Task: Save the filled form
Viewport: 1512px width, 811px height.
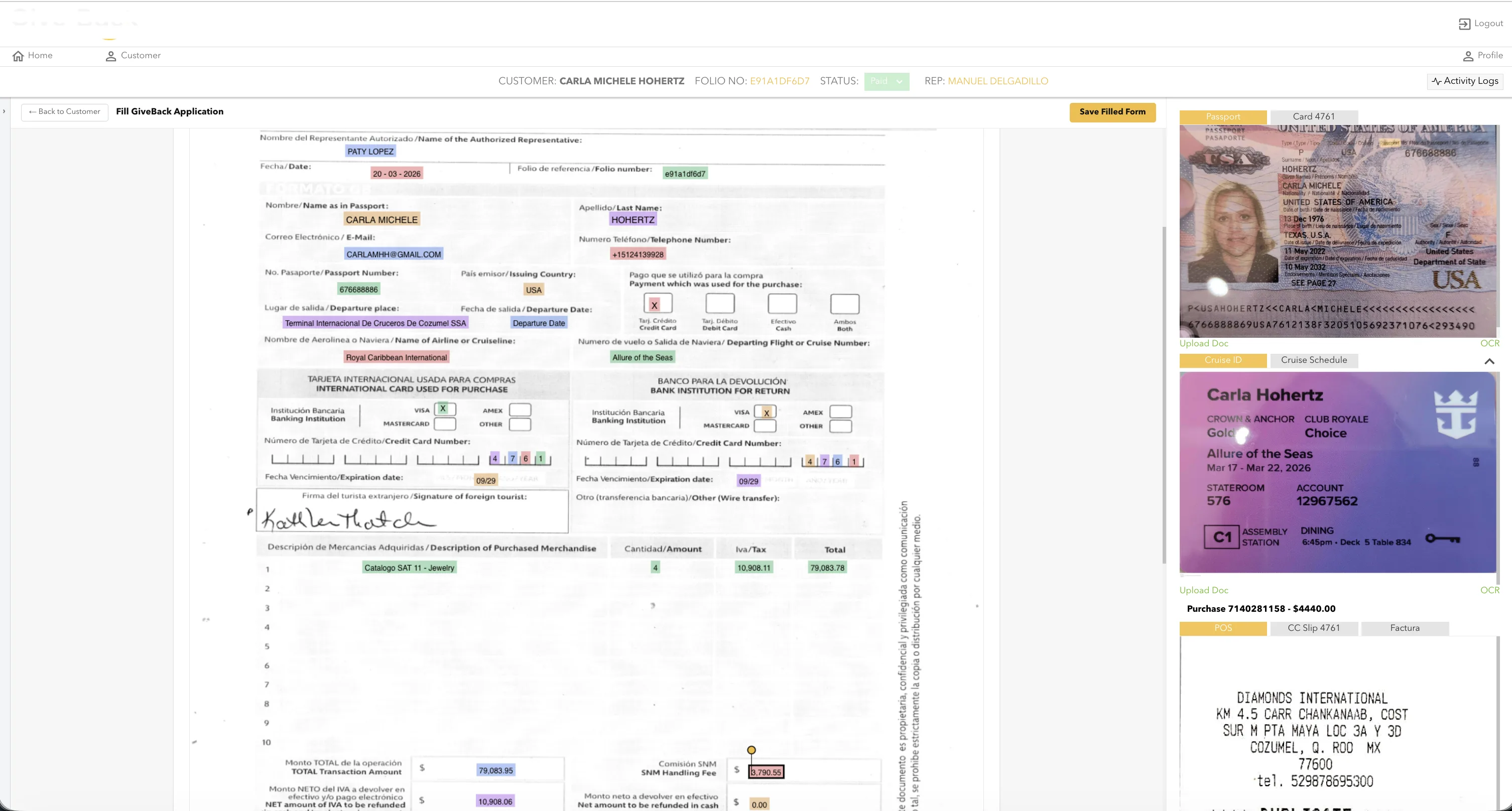Action: [1112, 111]
